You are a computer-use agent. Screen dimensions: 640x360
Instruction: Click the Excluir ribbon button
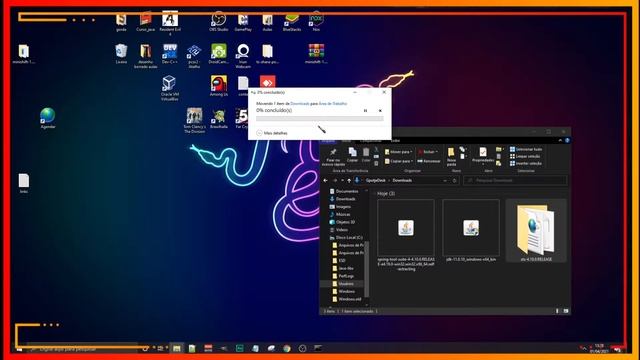pyautogui.click(x=428, y=152)
